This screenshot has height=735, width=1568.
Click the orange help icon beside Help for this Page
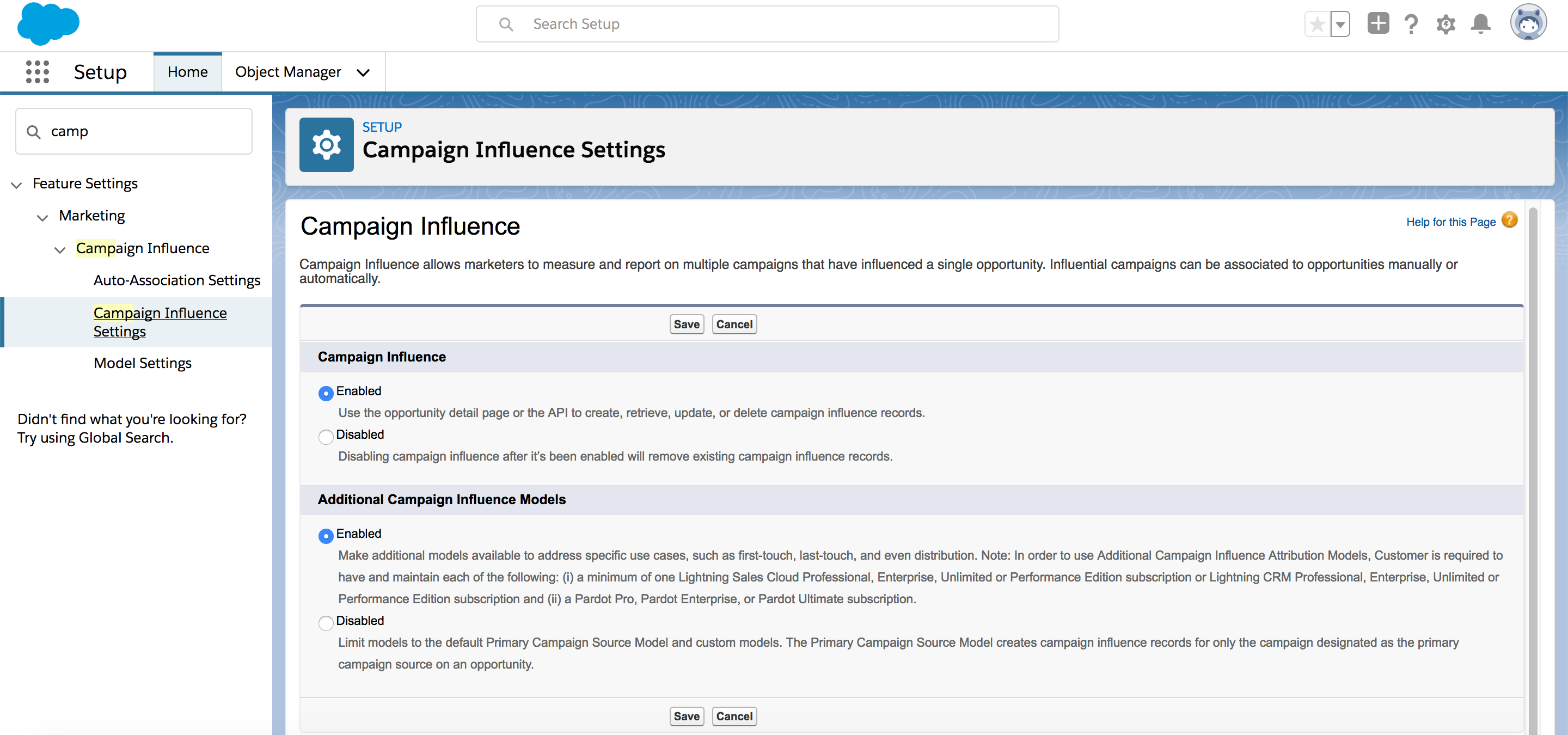pyautogui.click(x=1510, y=220)
